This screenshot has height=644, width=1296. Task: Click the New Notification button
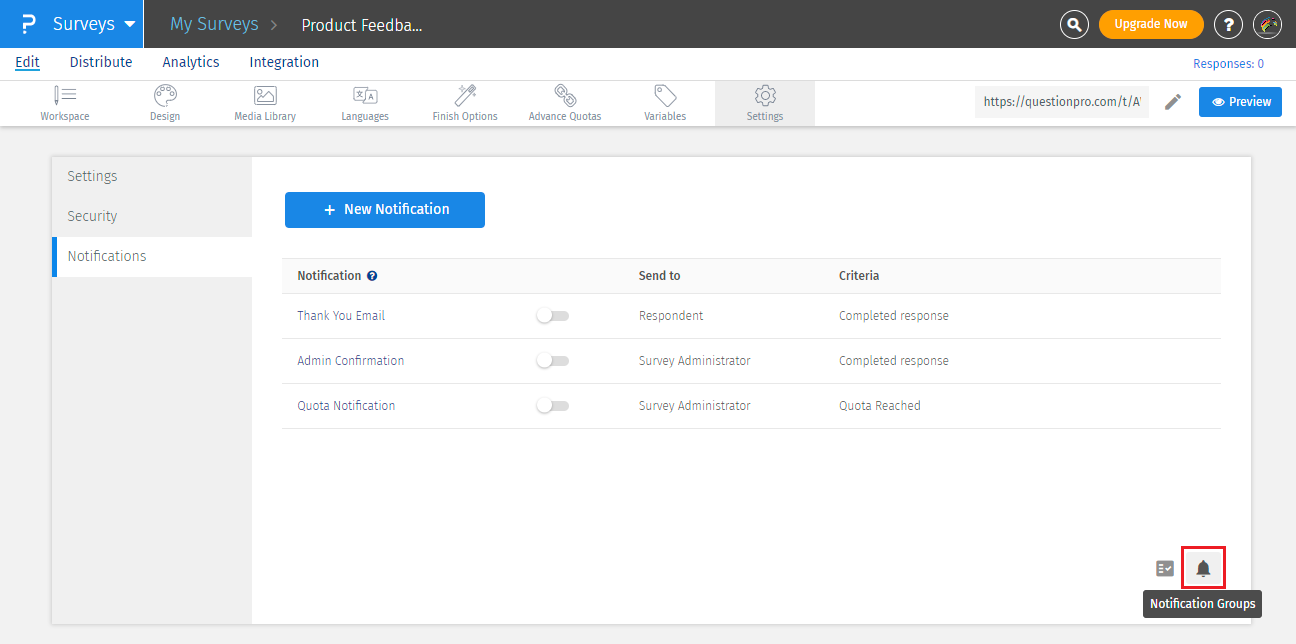(x=385, y=210)
